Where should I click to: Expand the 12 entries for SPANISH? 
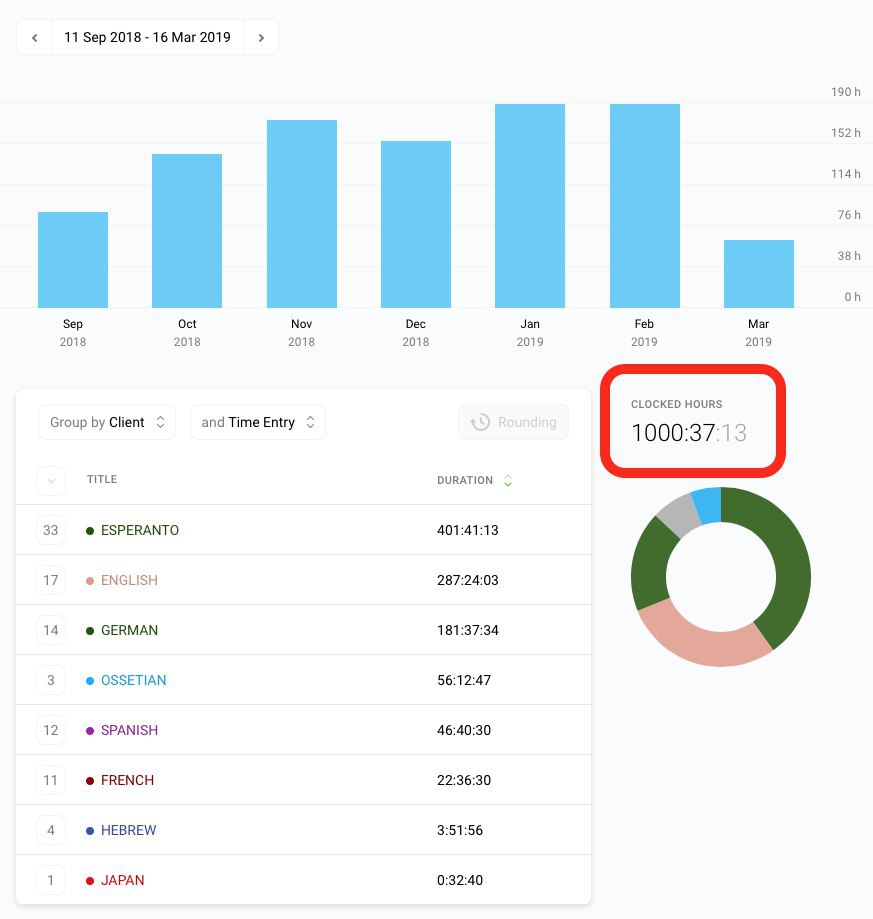pyautogui.click(x=51, y=730)
